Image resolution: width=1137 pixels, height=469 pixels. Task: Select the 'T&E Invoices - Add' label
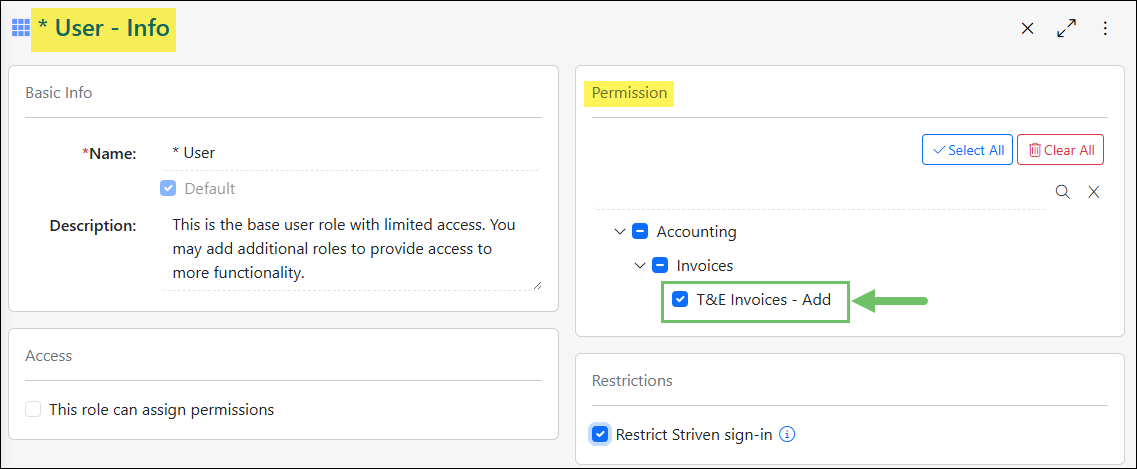764,299
